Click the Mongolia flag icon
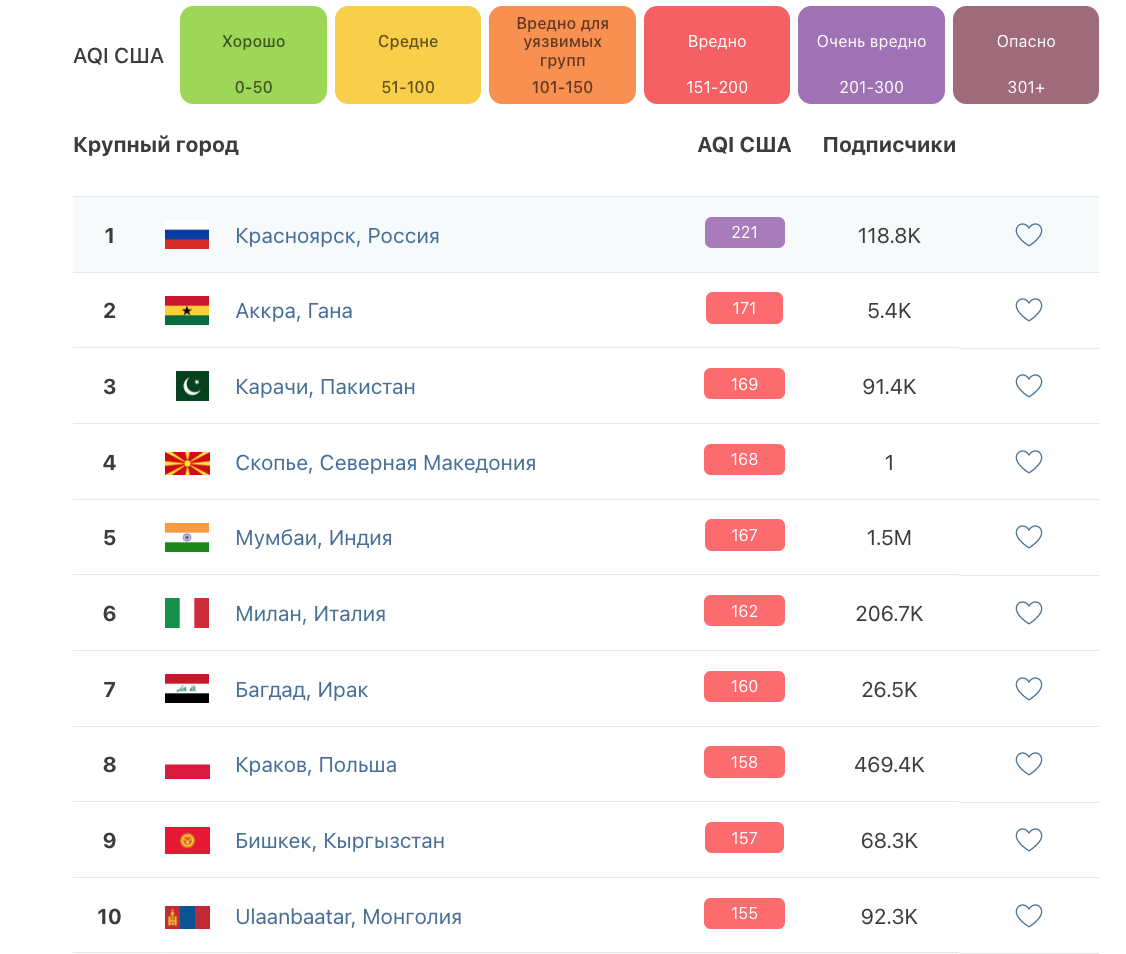Viewport: 1126px width, 954px height. tap(187, 916)
